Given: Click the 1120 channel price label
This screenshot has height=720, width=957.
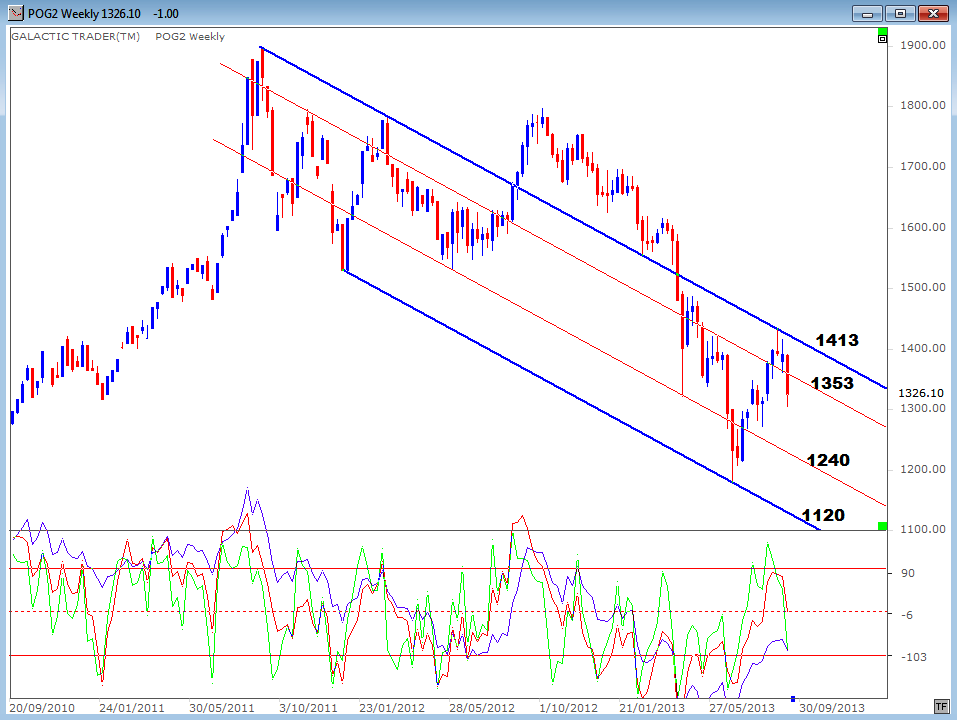Looking at the screenshot, I should pyautogui.click(x=823, y=515).
